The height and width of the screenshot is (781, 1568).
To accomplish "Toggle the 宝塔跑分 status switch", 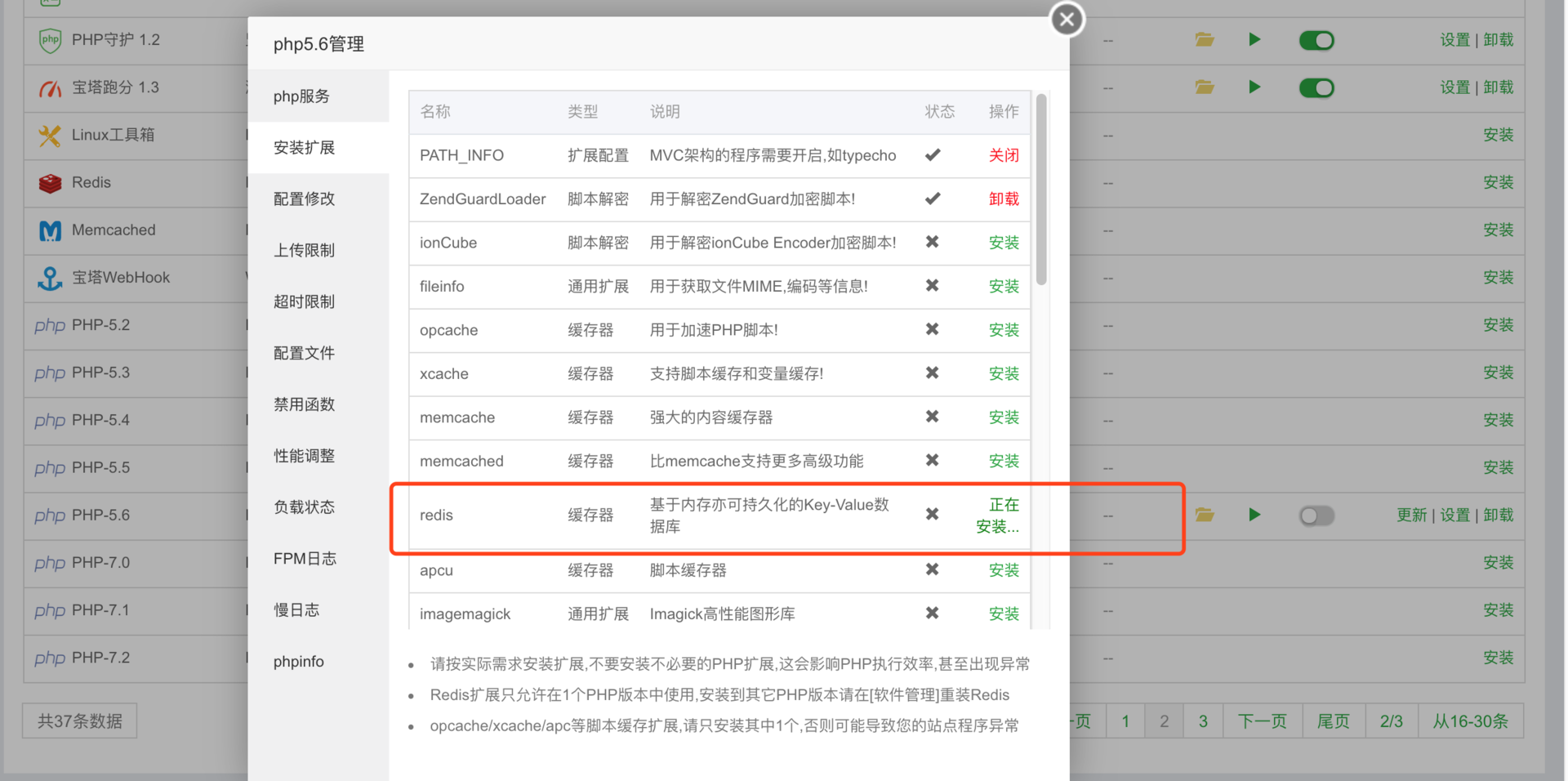I will point(1316,87).
